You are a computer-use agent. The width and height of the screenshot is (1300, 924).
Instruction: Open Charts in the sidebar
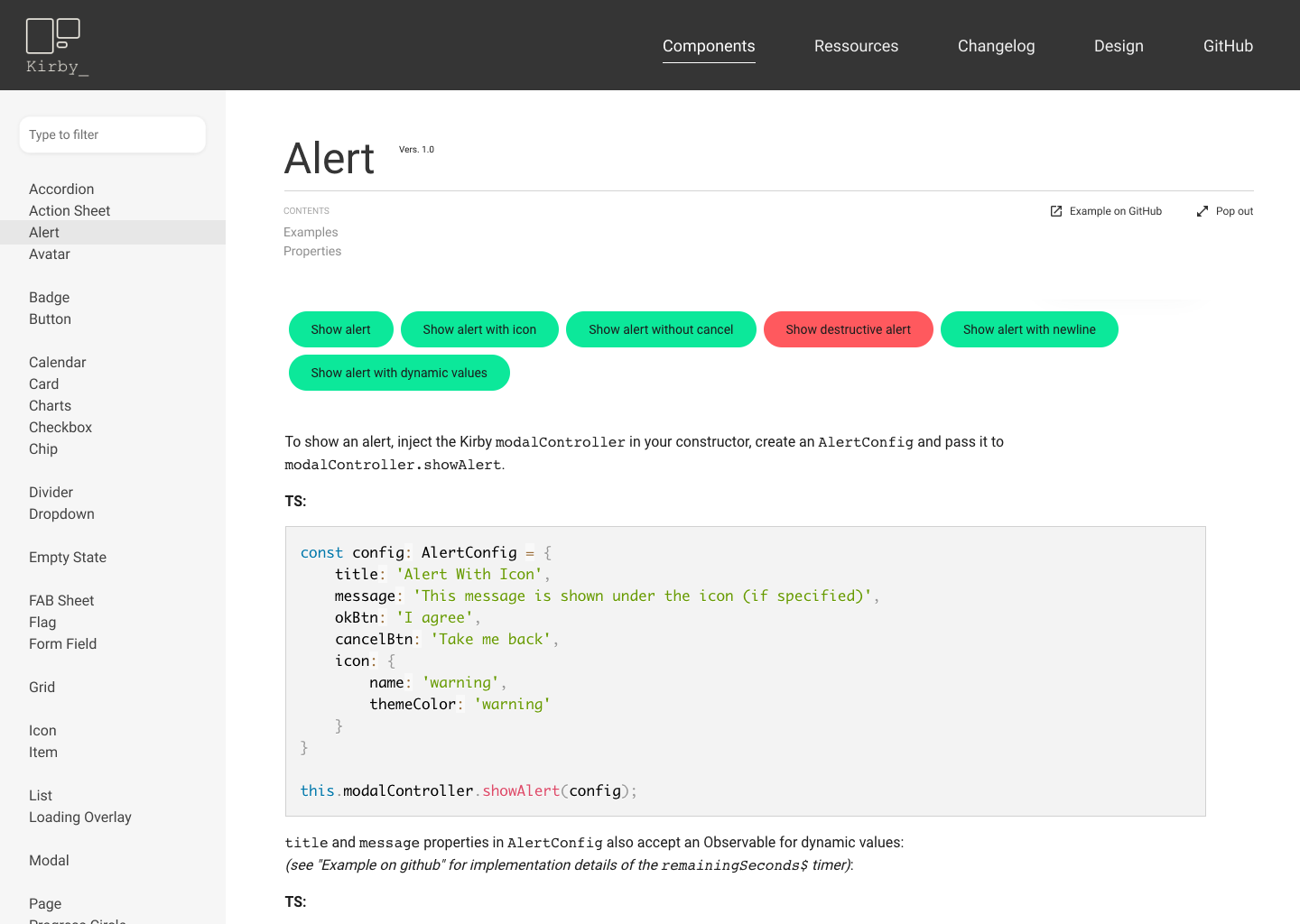51,405
